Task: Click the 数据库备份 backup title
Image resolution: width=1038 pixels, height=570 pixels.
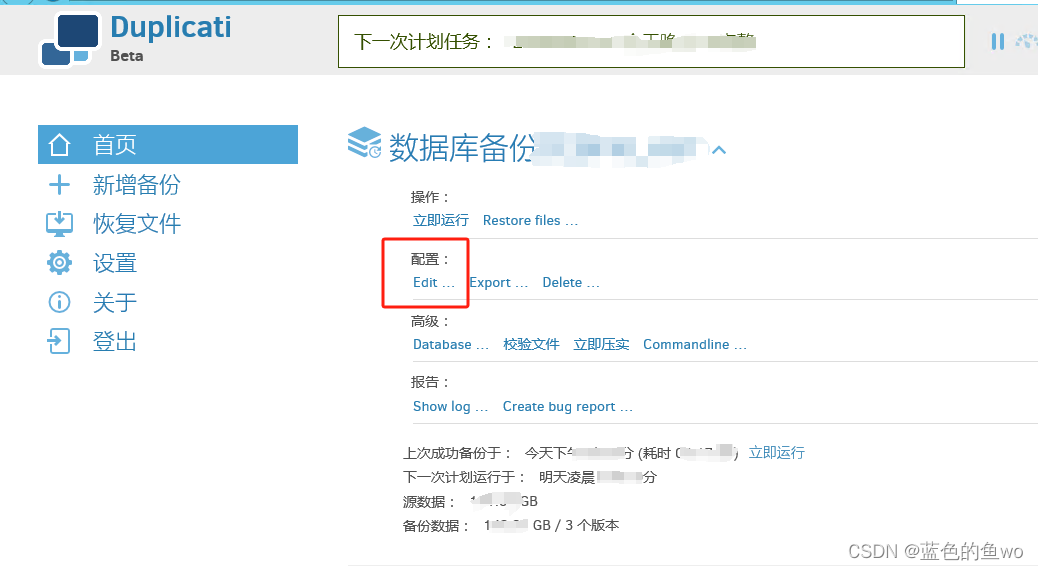Action: pos(462,148)
